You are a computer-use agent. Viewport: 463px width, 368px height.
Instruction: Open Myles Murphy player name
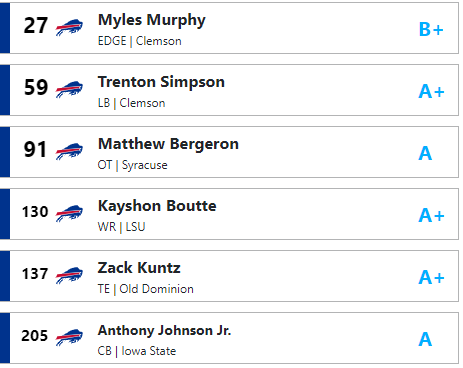pos(152,21)
